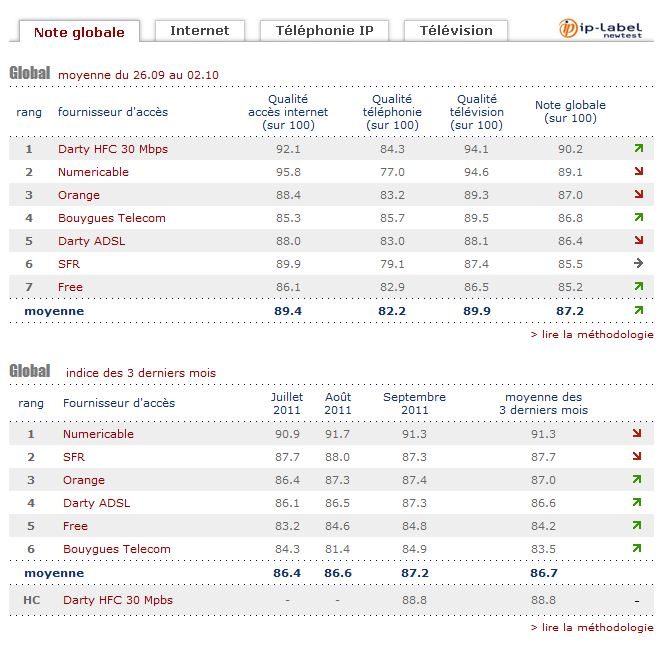The width and height of the screenshot is (664, 649).
Task: Click green arrow in moyenne 87.2 row
Action: tap(638, 311)
